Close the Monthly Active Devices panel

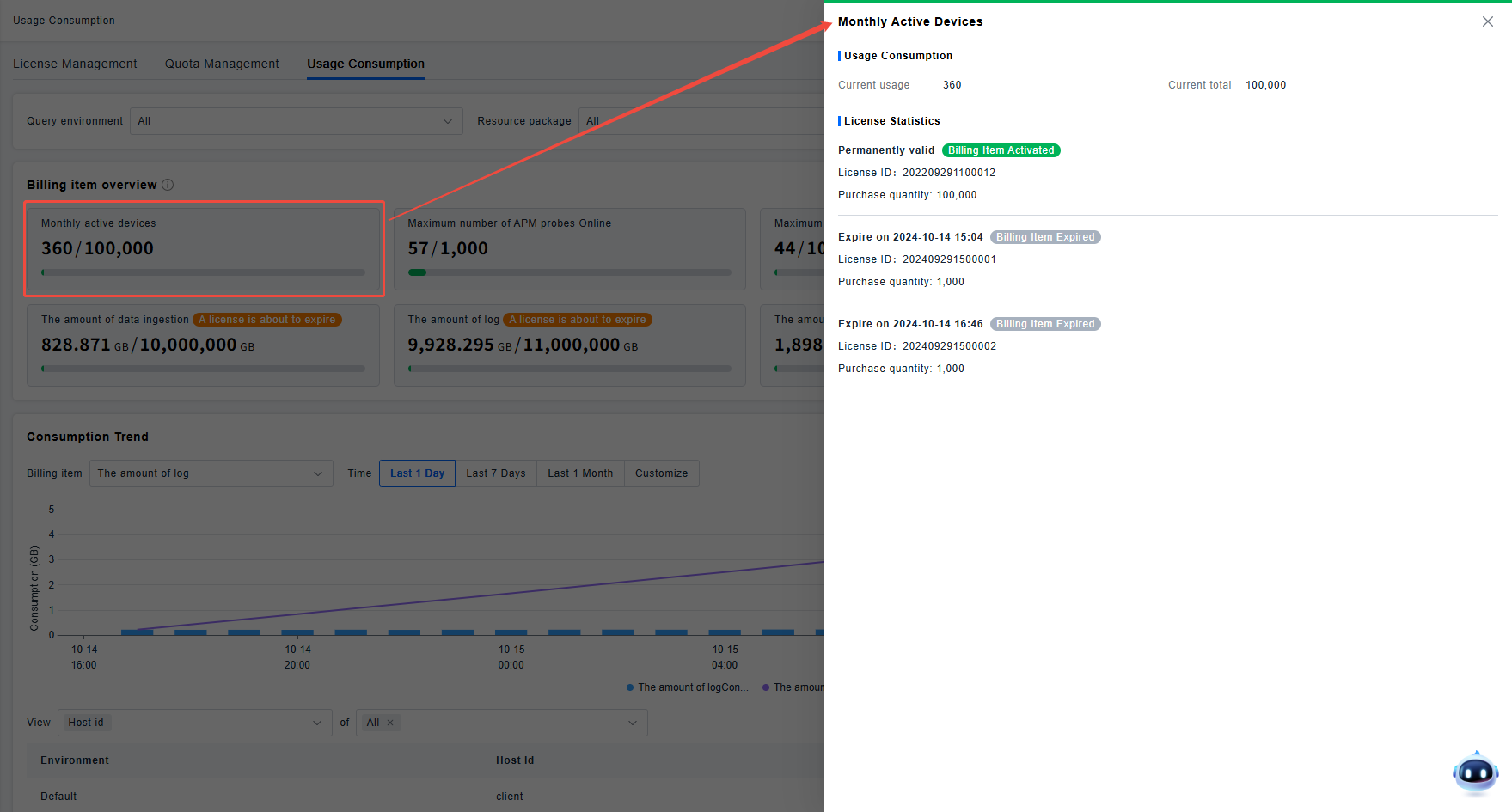click(x=1487, y=21)
